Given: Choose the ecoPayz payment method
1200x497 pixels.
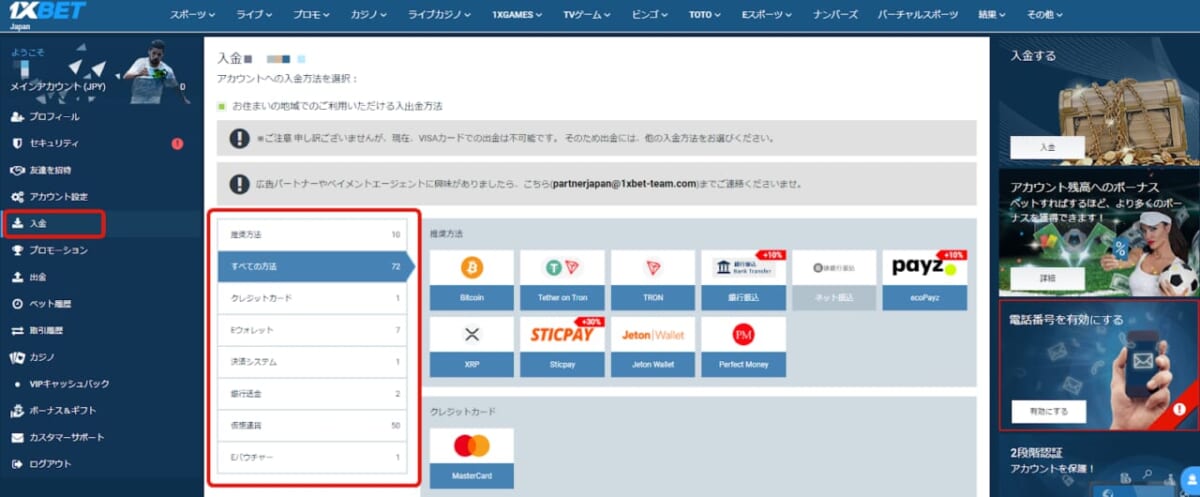Looking at the screenshot, I should click(x=925, y=279).
